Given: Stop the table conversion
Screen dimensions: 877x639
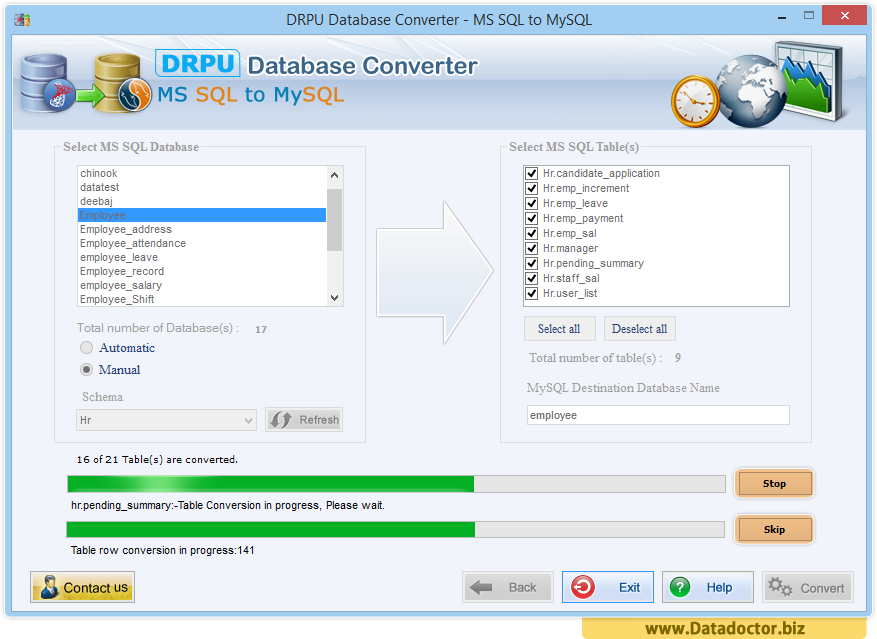Looking at the screenshot, I should tap(774, 483).
